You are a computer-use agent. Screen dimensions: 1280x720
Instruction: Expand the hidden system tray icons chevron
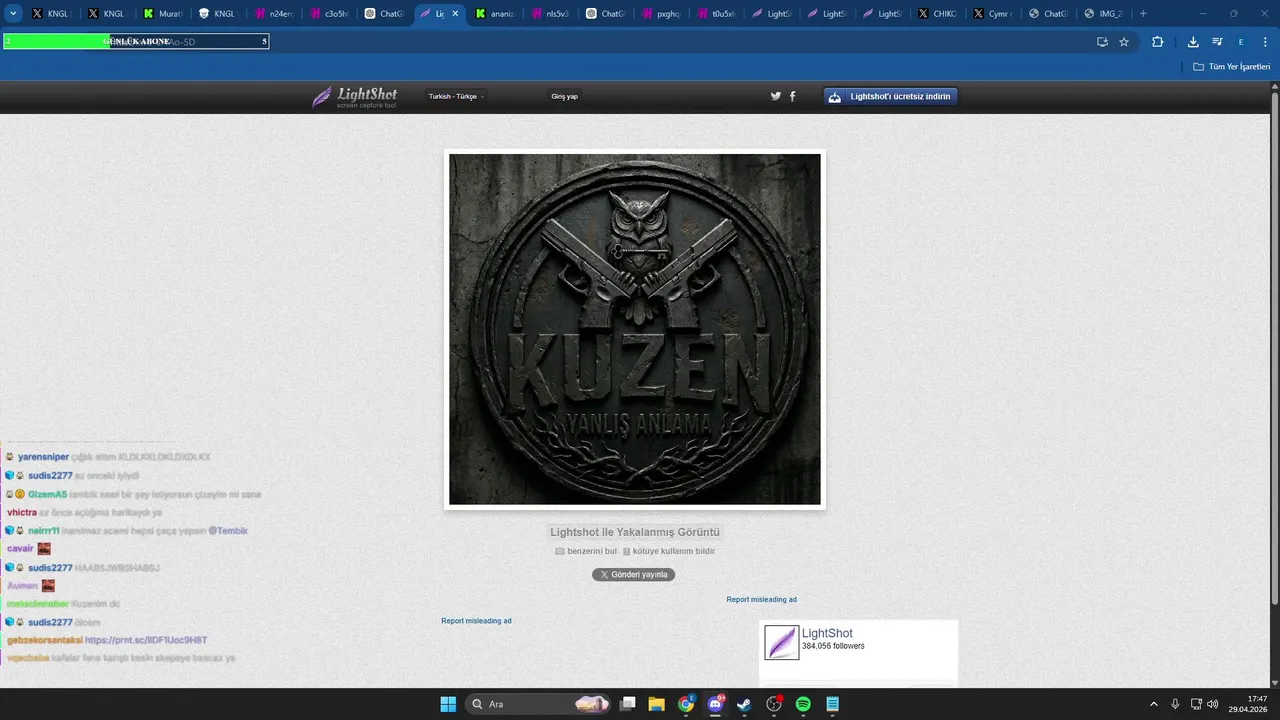click(1153, 704)
